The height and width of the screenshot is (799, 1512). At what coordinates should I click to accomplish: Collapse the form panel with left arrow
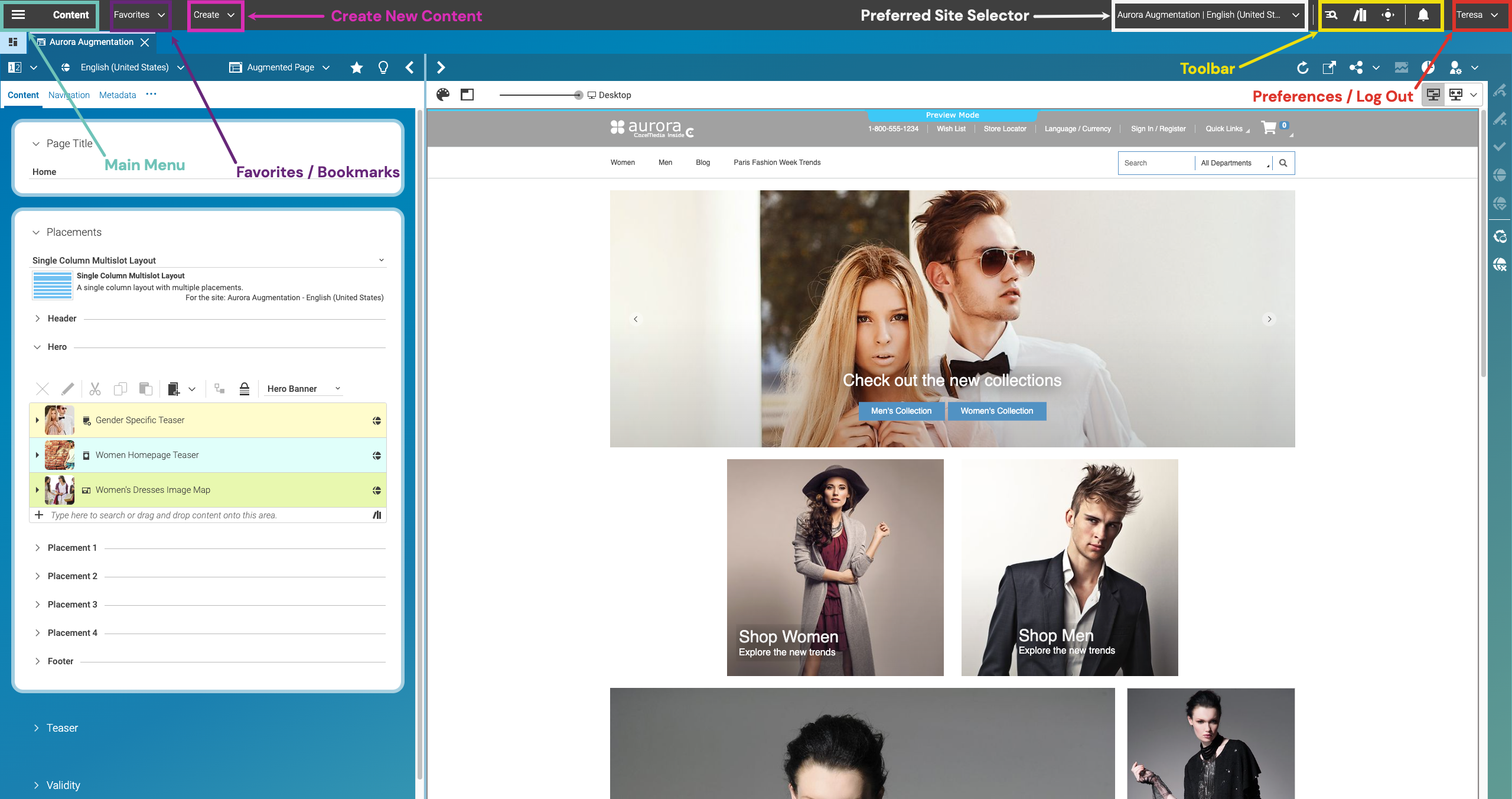pyautogui.click(x=409, y=67)
